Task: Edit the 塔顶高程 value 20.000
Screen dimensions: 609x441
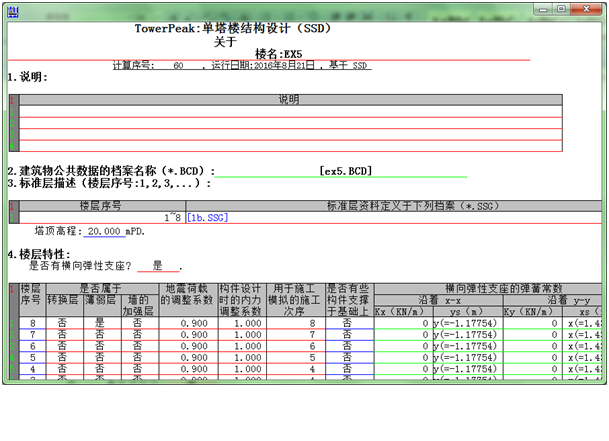Action: tap(104, 232)
